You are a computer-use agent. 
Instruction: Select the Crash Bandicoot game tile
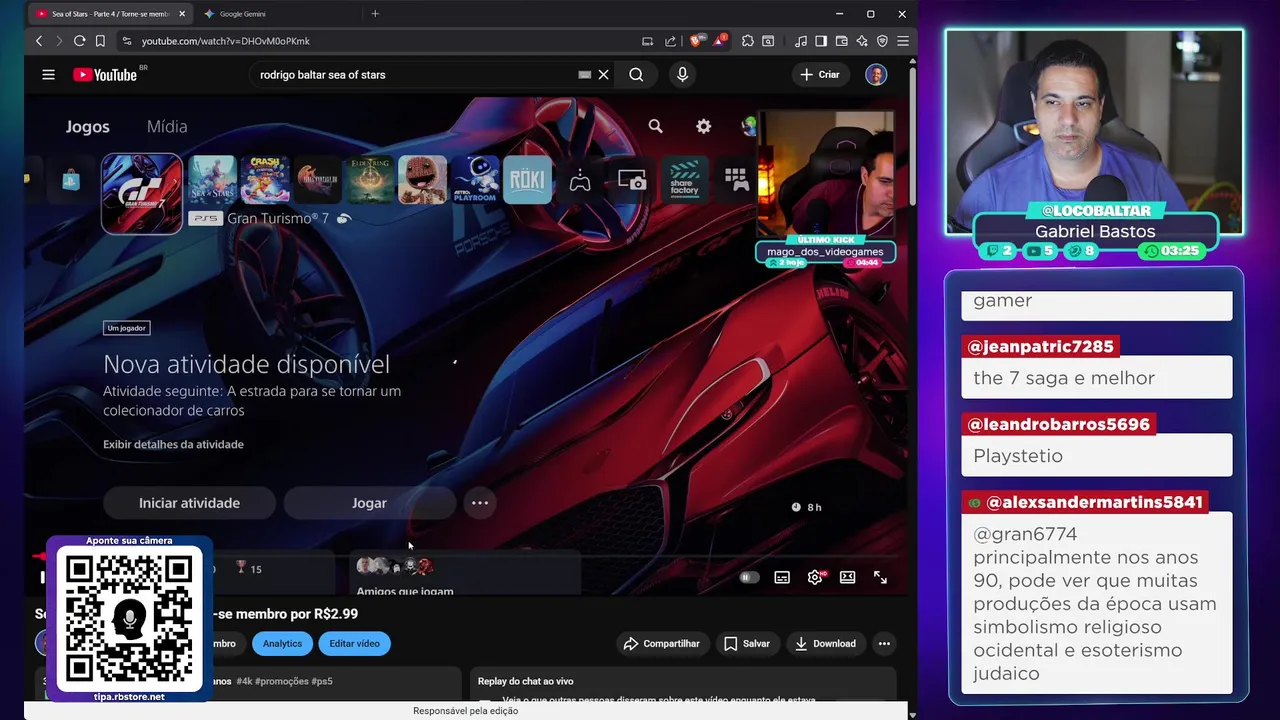265,180
